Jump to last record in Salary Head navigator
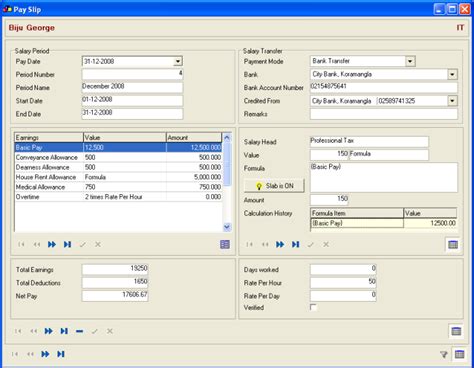Image resolution: width=474 pixels, height=368 pixels. tap(295, 244)
